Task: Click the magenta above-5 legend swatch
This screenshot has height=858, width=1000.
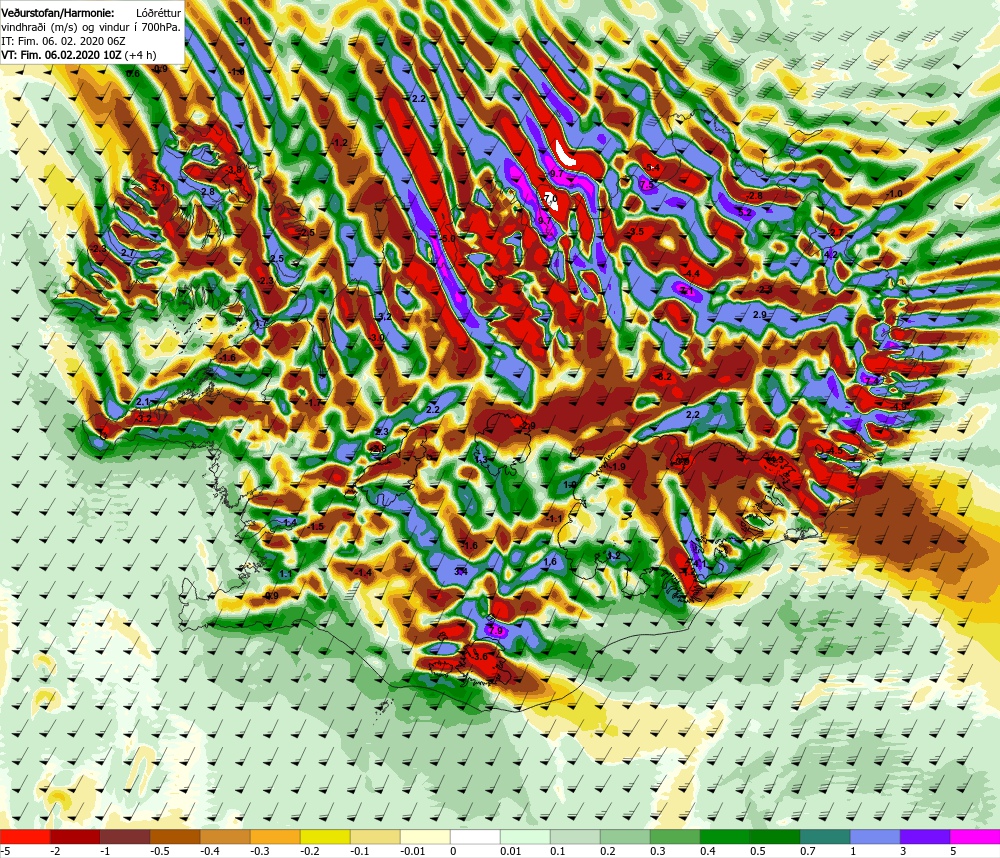Action: pyautogui.click(x=975, y=837)
